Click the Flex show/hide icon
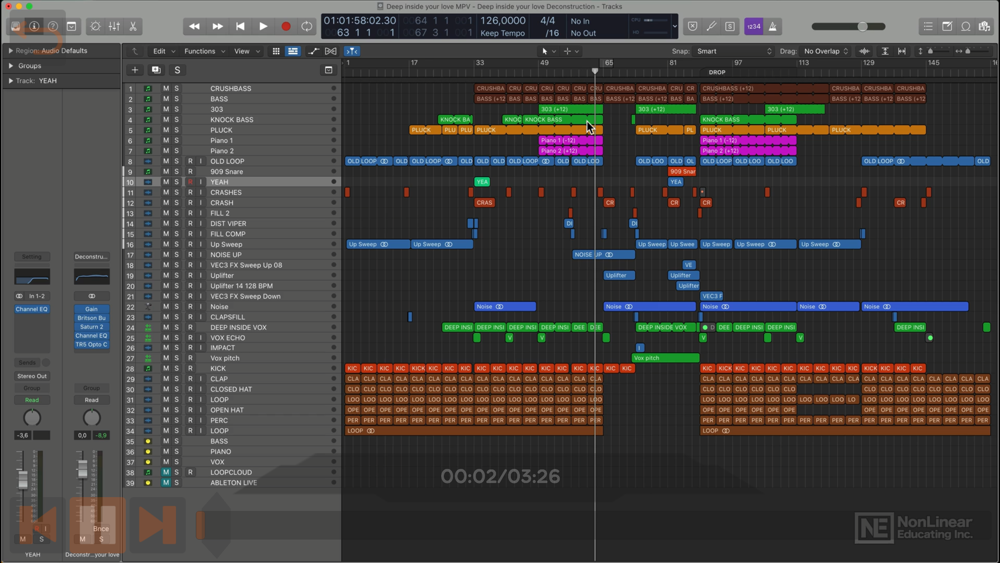1000x563 pixels. (x=330, y=51)
